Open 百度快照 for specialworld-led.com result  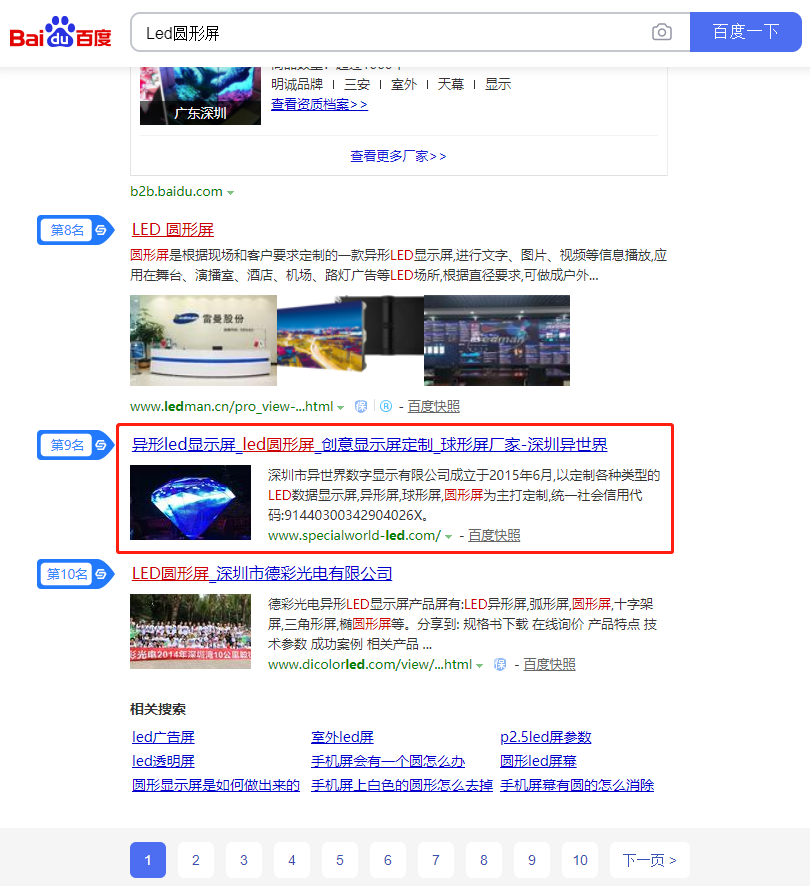[x=494, y=535]
